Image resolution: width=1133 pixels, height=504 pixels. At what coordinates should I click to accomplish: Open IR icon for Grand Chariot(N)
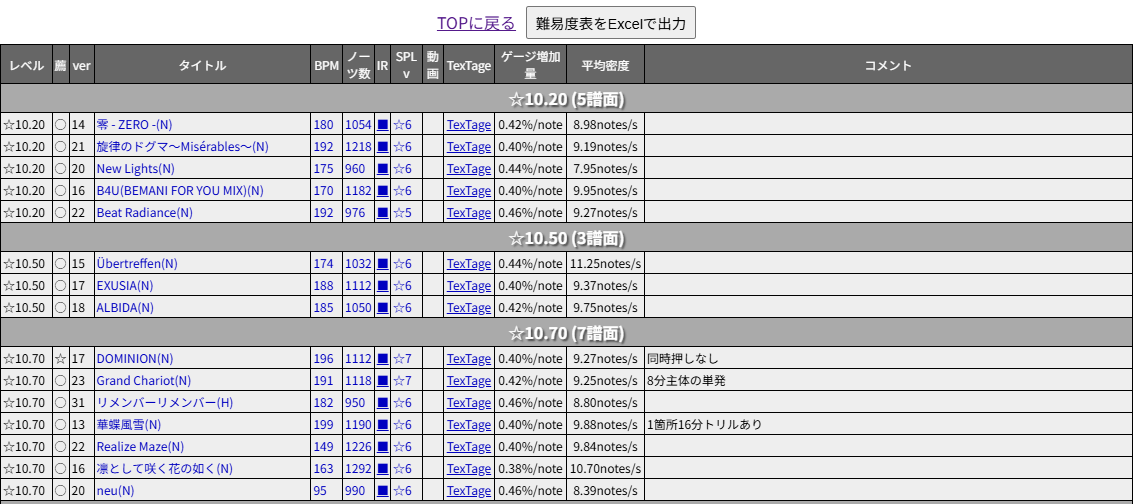(x=383, y=381)
